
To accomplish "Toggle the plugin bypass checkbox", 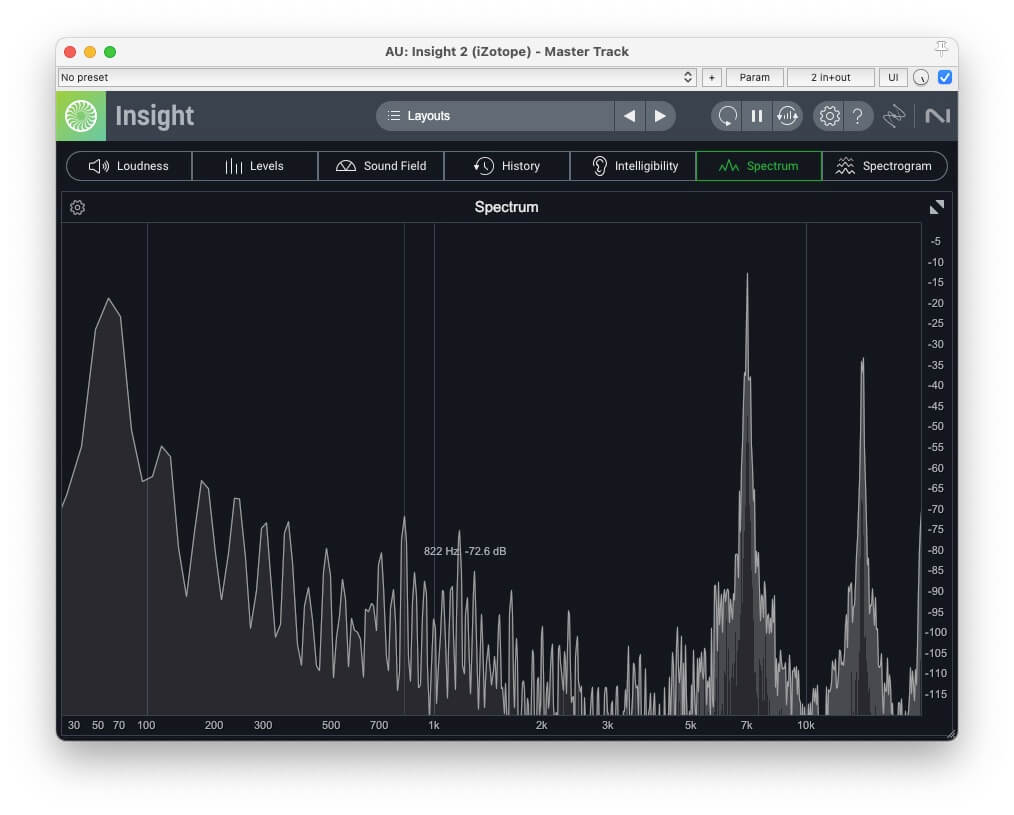I will [x=944, y=77].
